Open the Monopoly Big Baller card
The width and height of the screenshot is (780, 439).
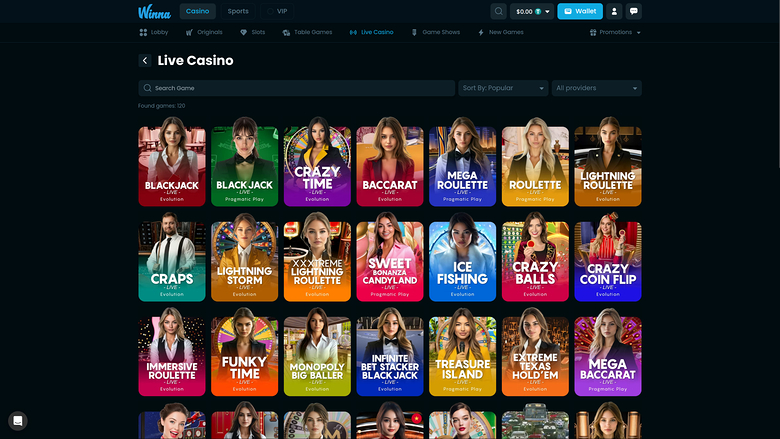tap(317, 352)
